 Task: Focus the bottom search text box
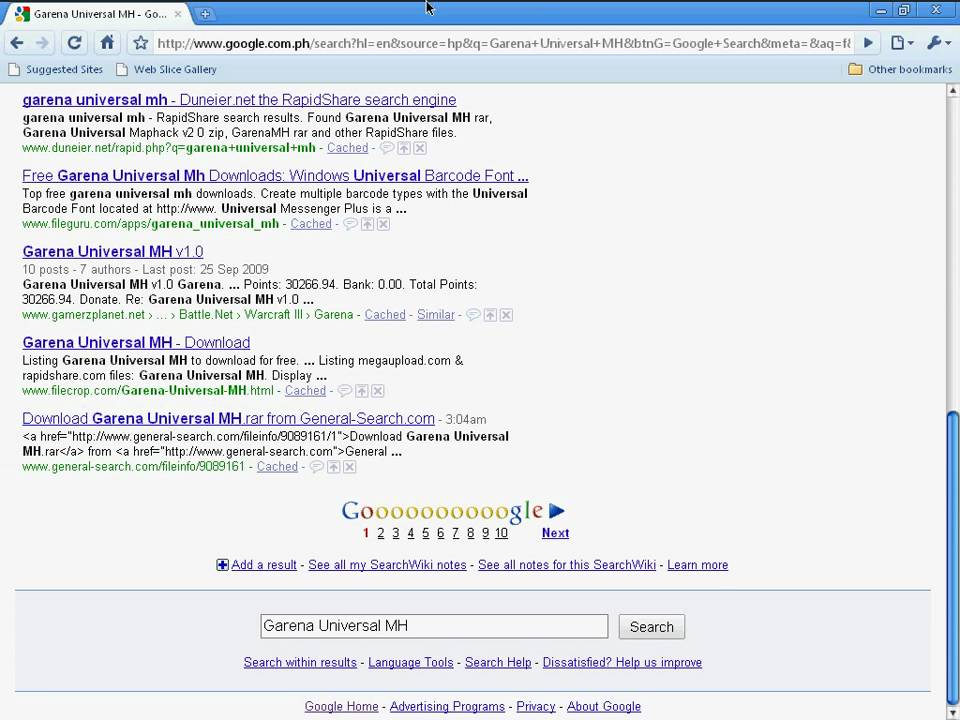tap(434, 626)
